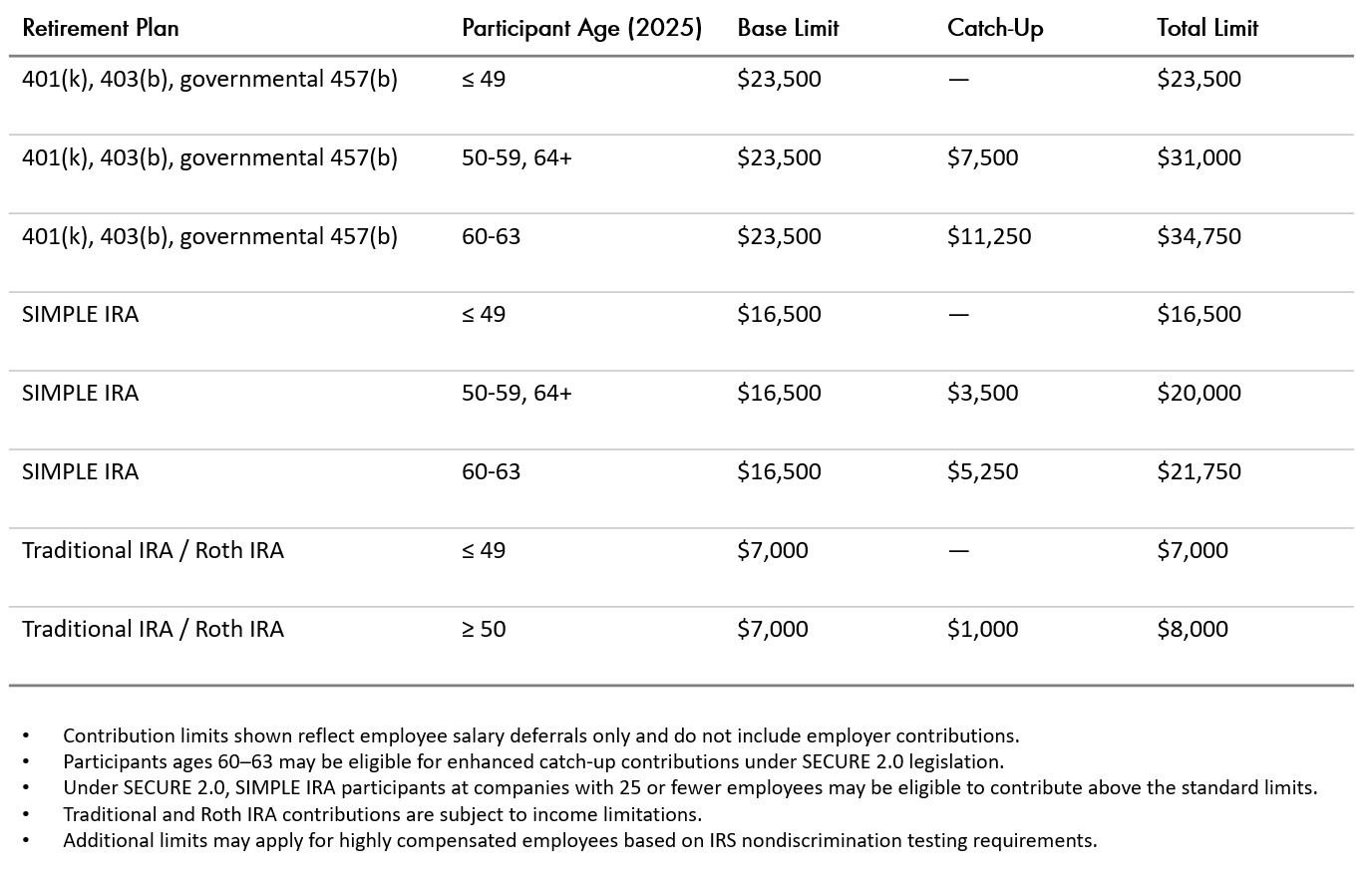Click the ≥ 50 participant age cell
Screen dimensions: 1372x873
click(x=484, y=629)
